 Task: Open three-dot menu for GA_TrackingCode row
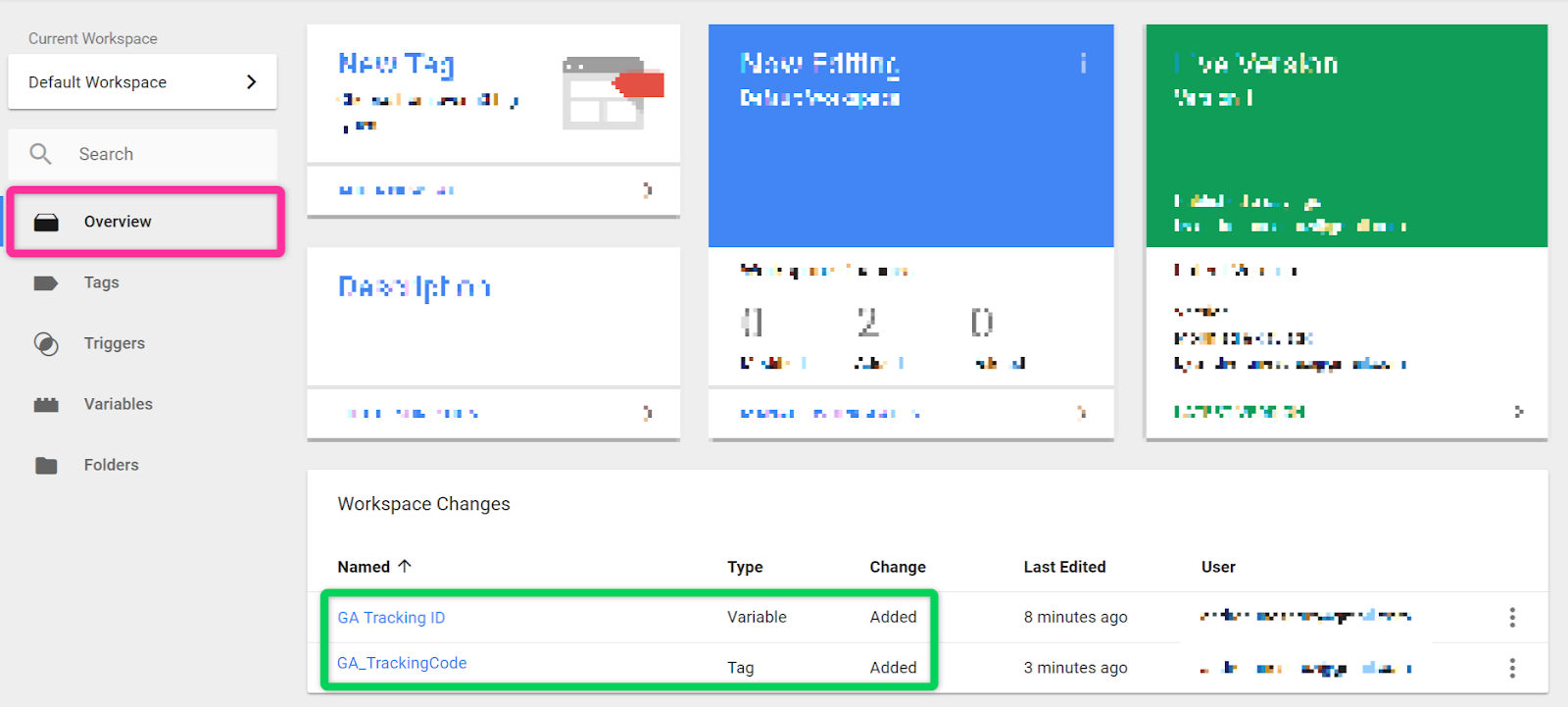click(x=1512, y=668)
